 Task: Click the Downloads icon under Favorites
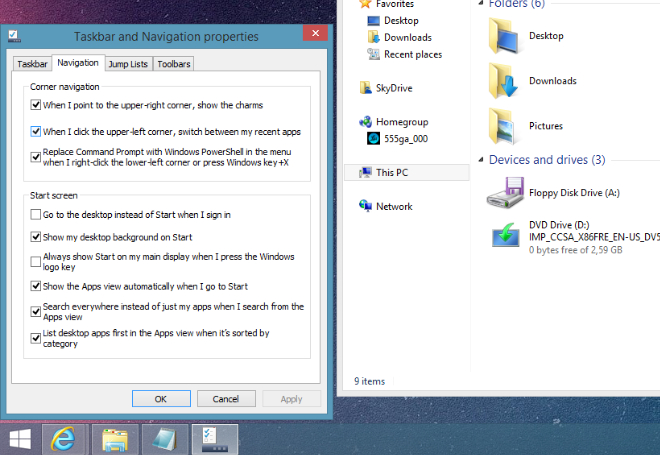(x=373, y=37)
